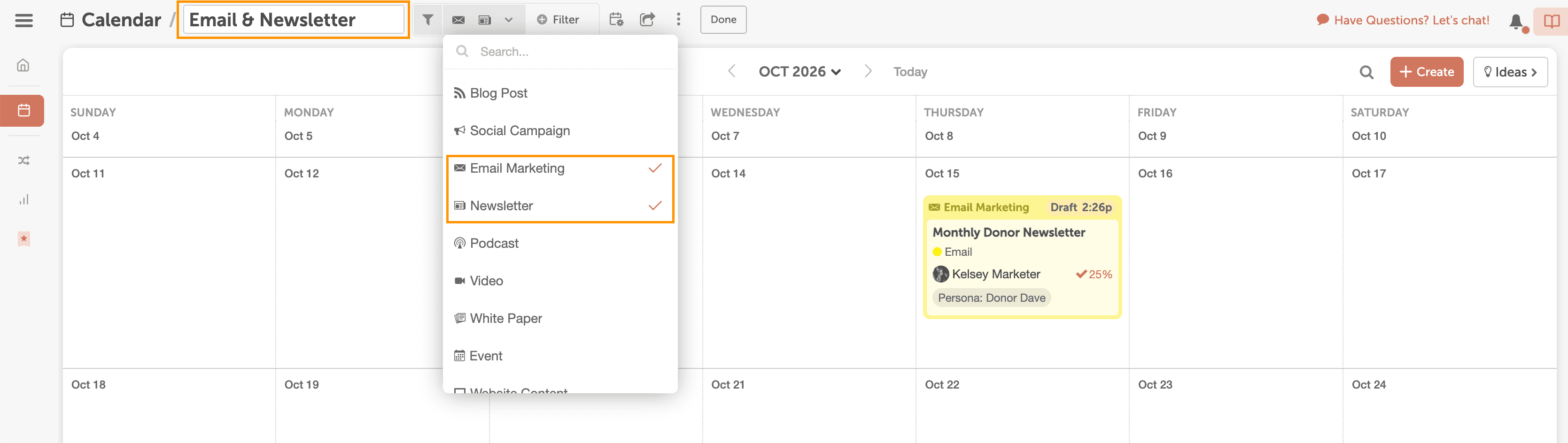Image resolution: width=1568 pixels, height=443 pixels.
Task: Click the Create button
Action: point(1426,72)
